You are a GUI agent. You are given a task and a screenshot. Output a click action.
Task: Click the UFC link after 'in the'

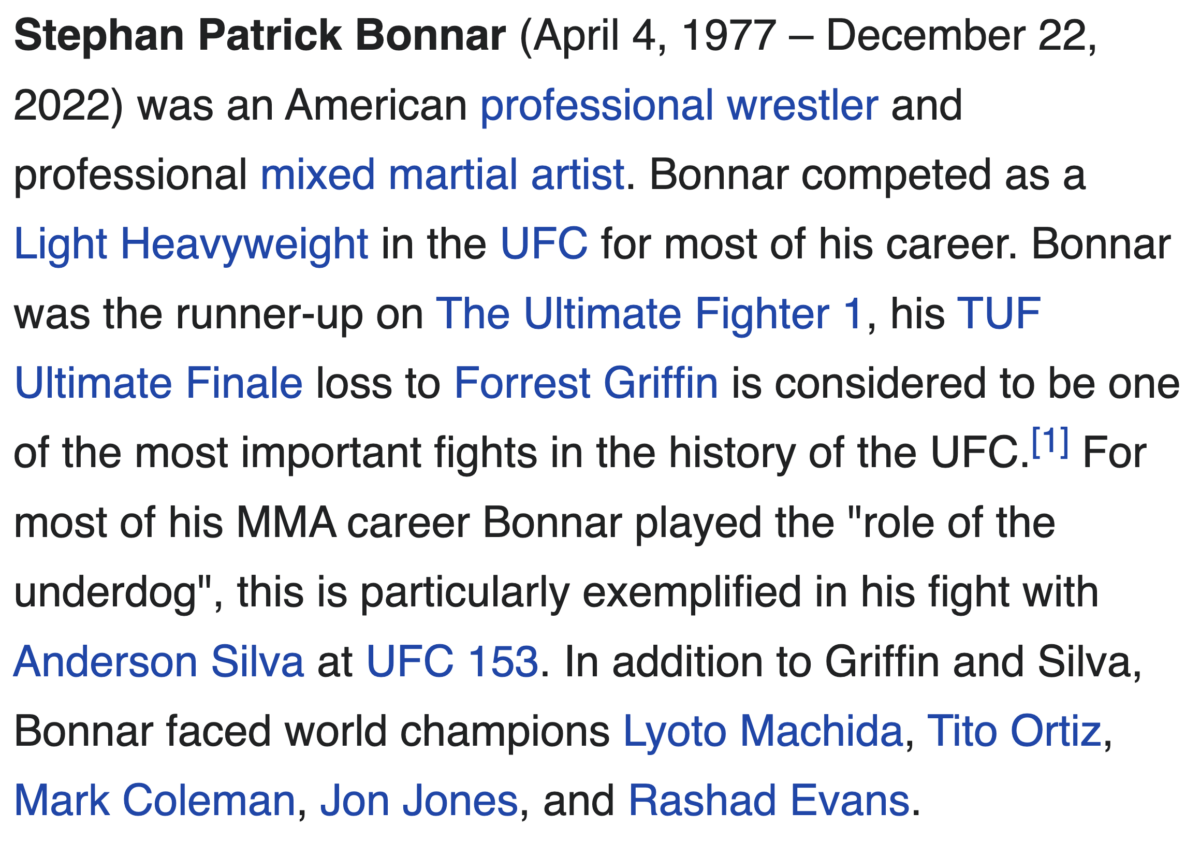coord(544,245)
